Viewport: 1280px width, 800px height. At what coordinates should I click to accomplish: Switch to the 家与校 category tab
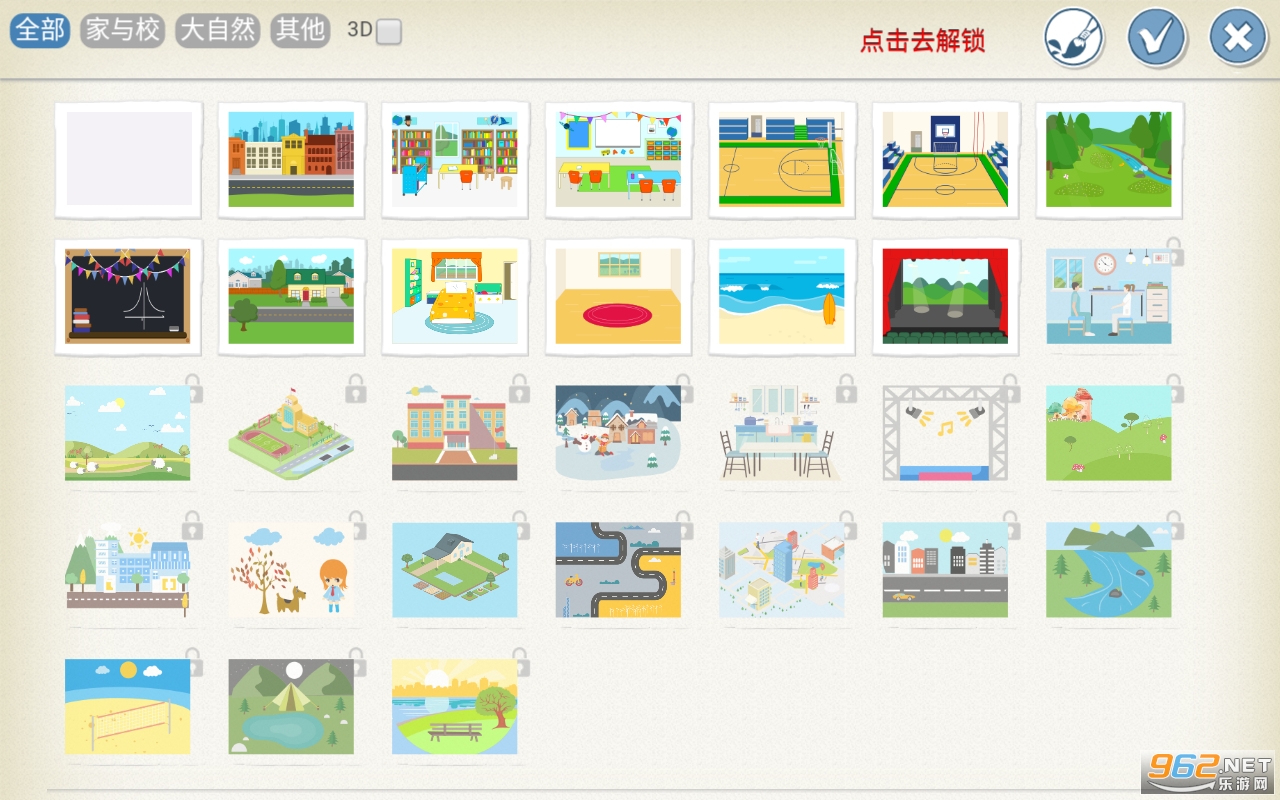(123, 30)
